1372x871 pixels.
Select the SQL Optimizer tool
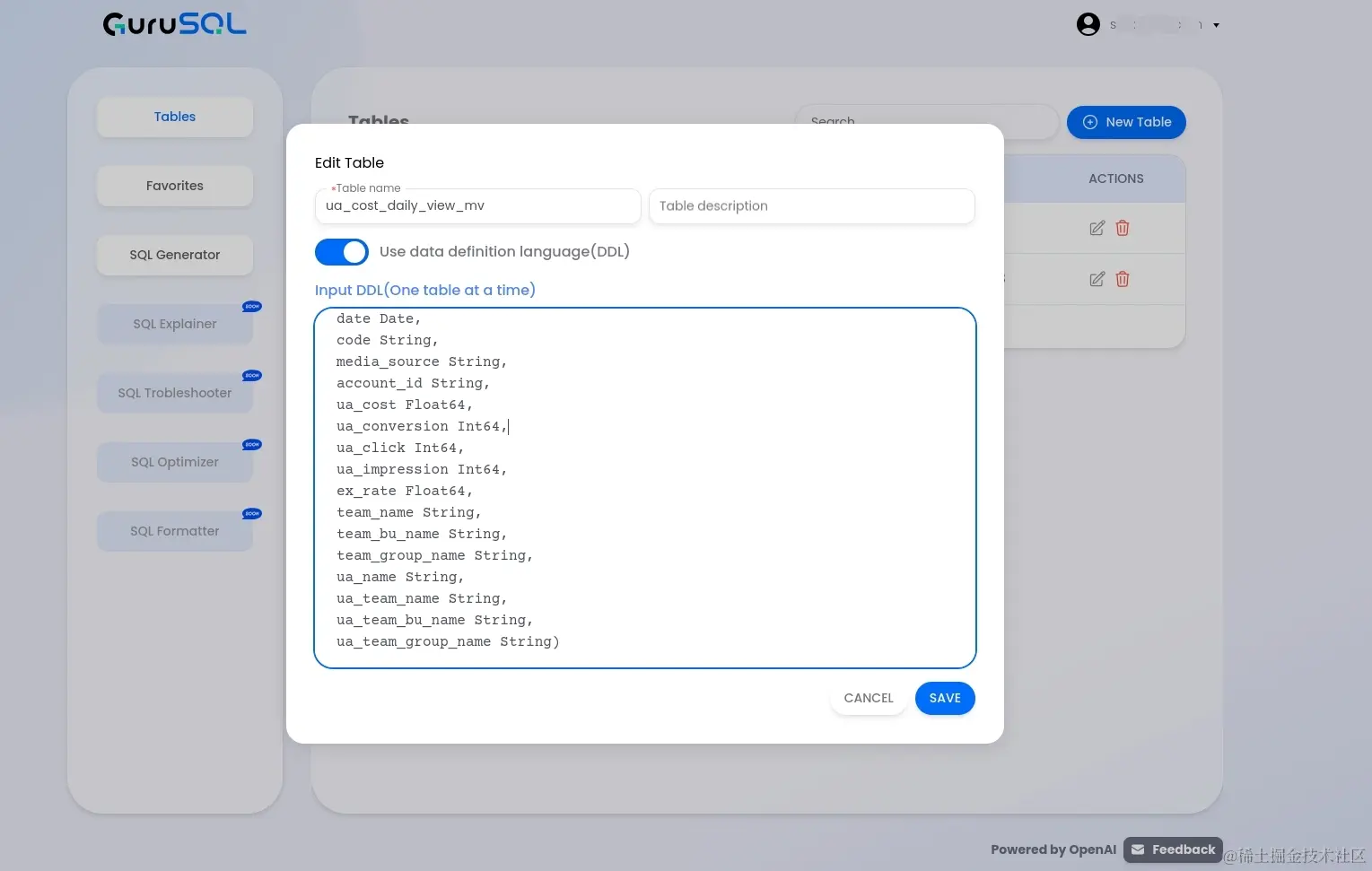pyautogui.click(x=174, y=462)
